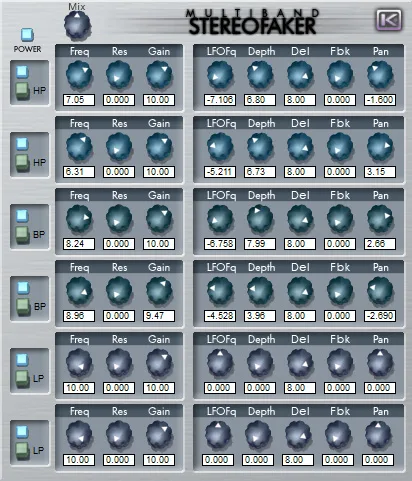This screenshot has width=412, height=481.
Task: Click the LFOFq knob above value -7.106
Action: [x=220, y=75]
